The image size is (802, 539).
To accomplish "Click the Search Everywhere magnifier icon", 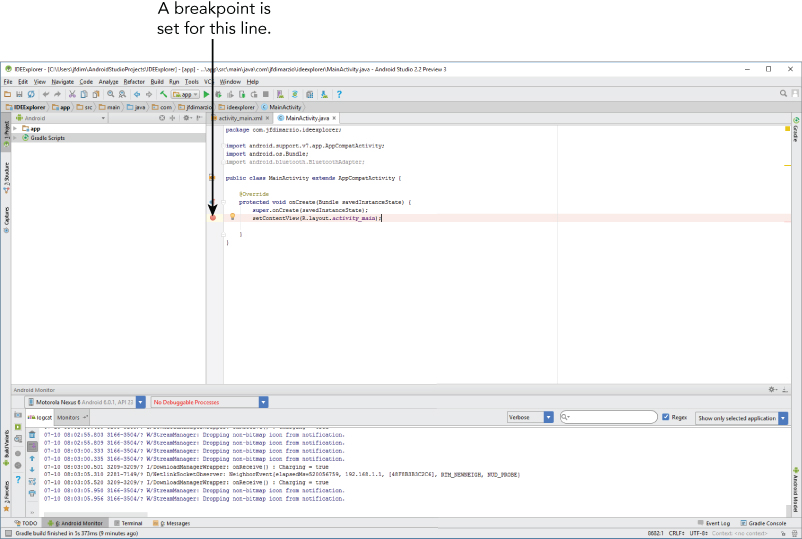I will pyautogui.click(x=783, y=94).
